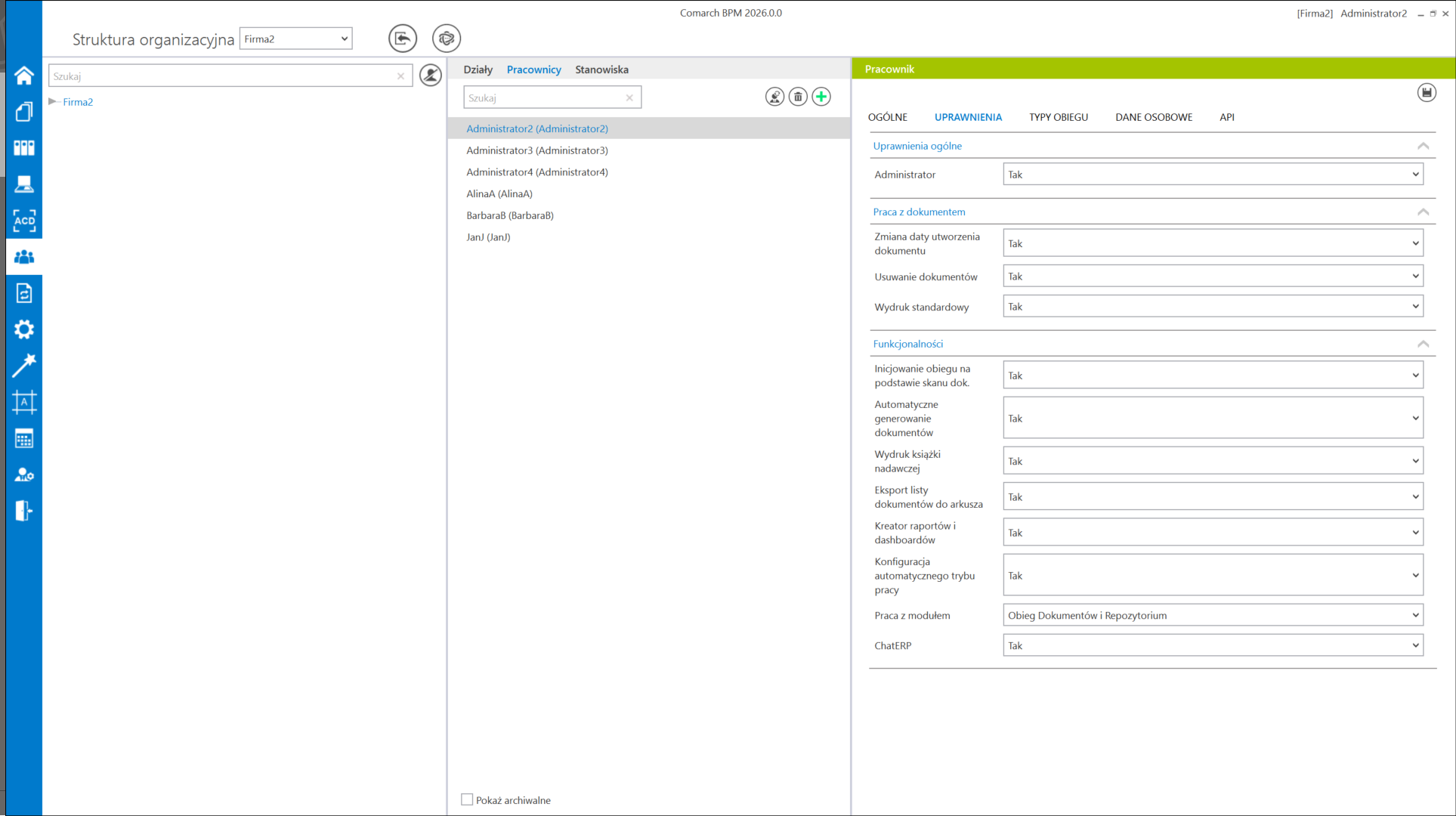Screen dimensions: 1456x816
Task: Open the ACD module sidebar icon
Action: [x=24, y=221]
